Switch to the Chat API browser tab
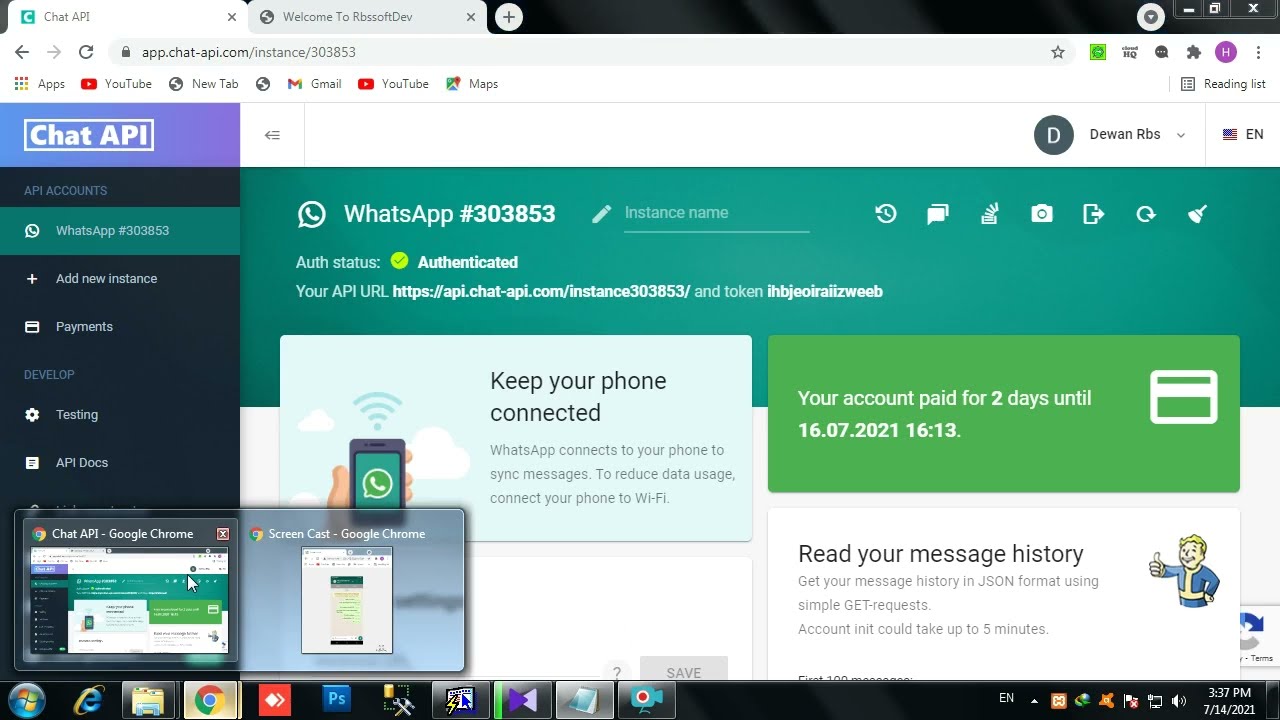The width and height of the screenshot is (1280, 720). 128,17
